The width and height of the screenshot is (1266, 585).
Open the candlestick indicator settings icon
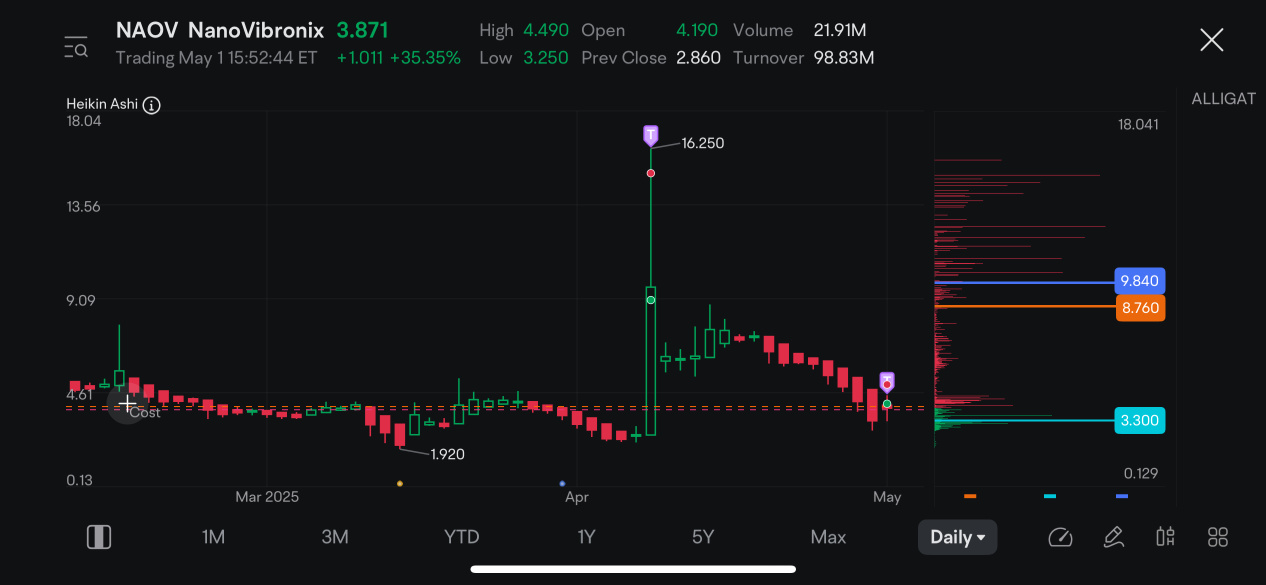click(x=1165, y=537)
